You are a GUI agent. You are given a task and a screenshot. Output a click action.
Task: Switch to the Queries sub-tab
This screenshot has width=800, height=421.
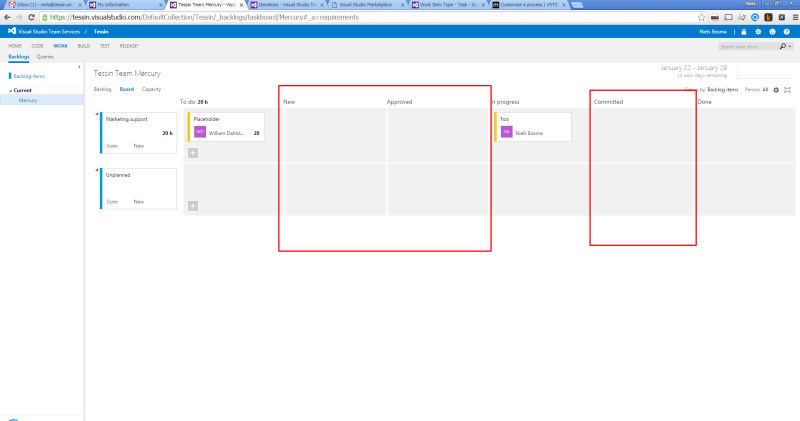pos(45,57)
